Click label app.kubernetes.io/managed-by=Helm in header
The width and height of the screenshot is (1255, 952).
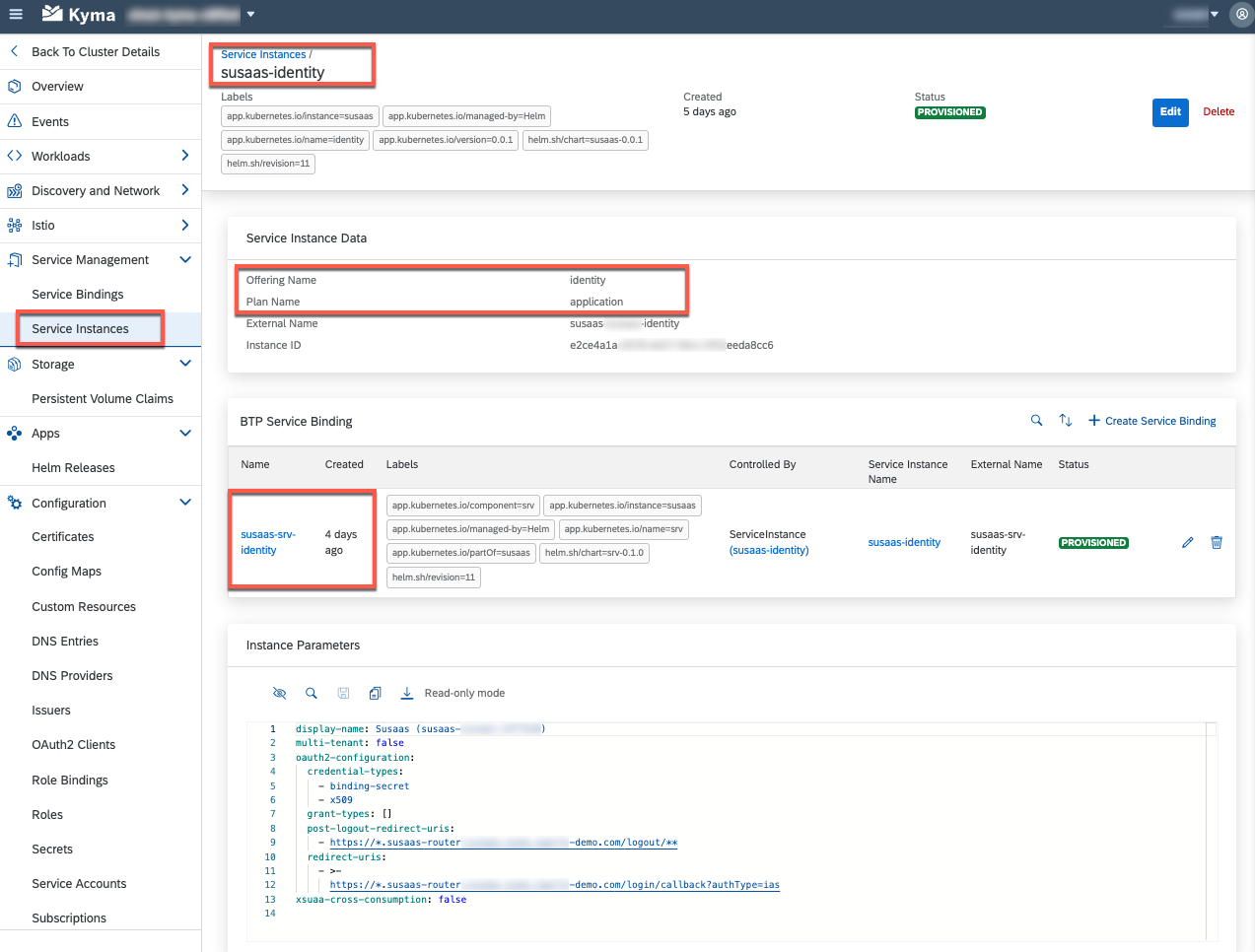click(x=466, y=116)
